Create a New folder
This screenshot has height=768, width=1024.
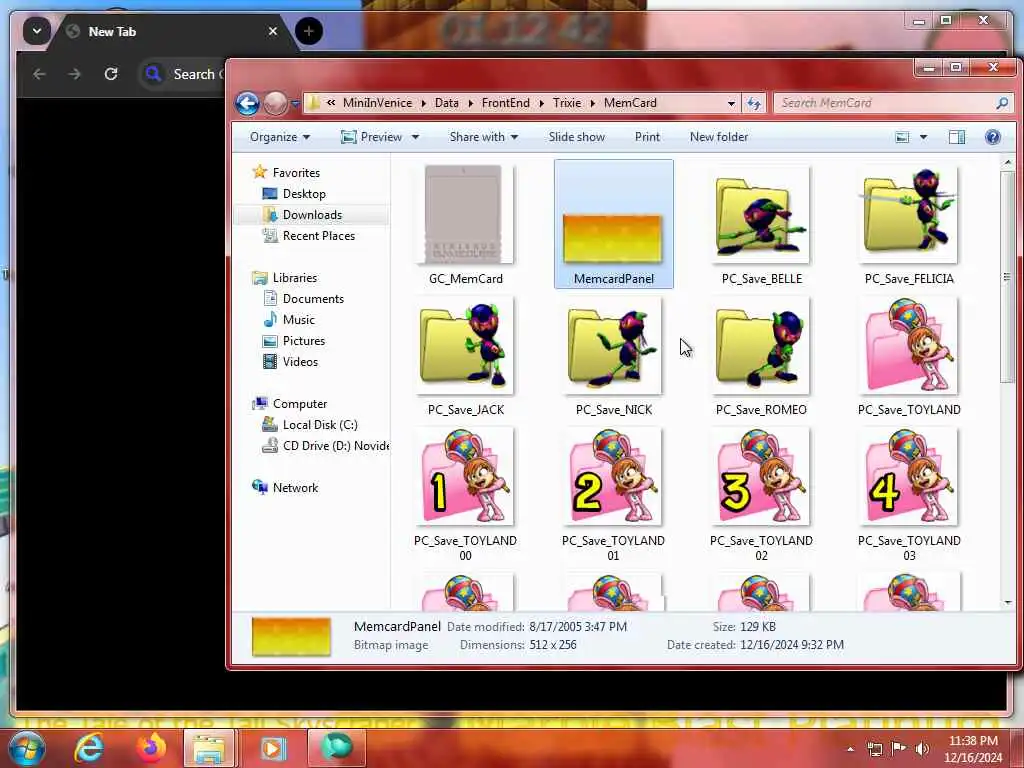pos(719,137)
